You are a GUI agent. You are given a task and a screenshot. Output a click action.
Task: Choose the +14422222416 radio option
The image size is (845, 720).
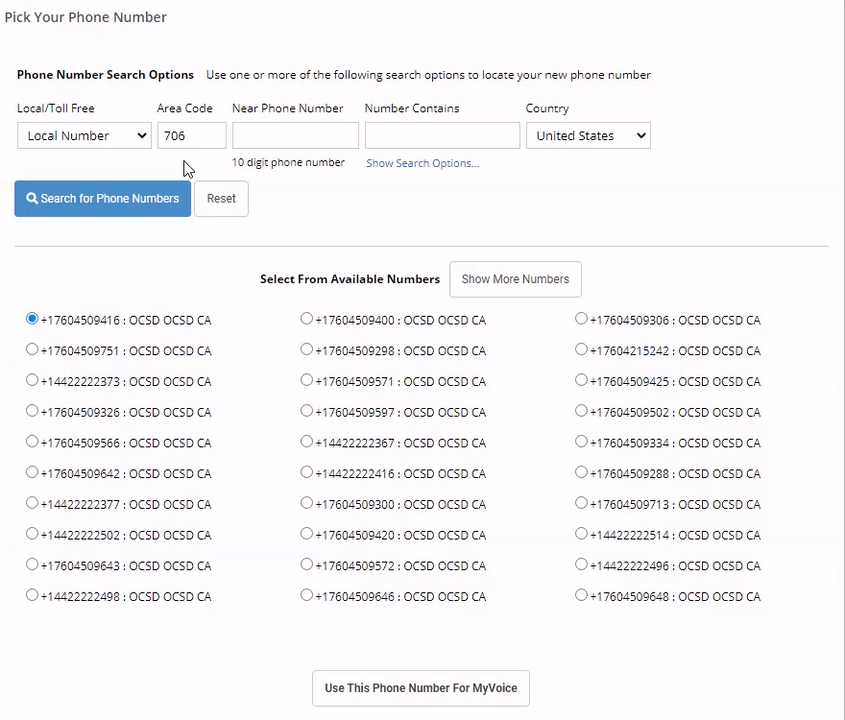coord(307,472)
